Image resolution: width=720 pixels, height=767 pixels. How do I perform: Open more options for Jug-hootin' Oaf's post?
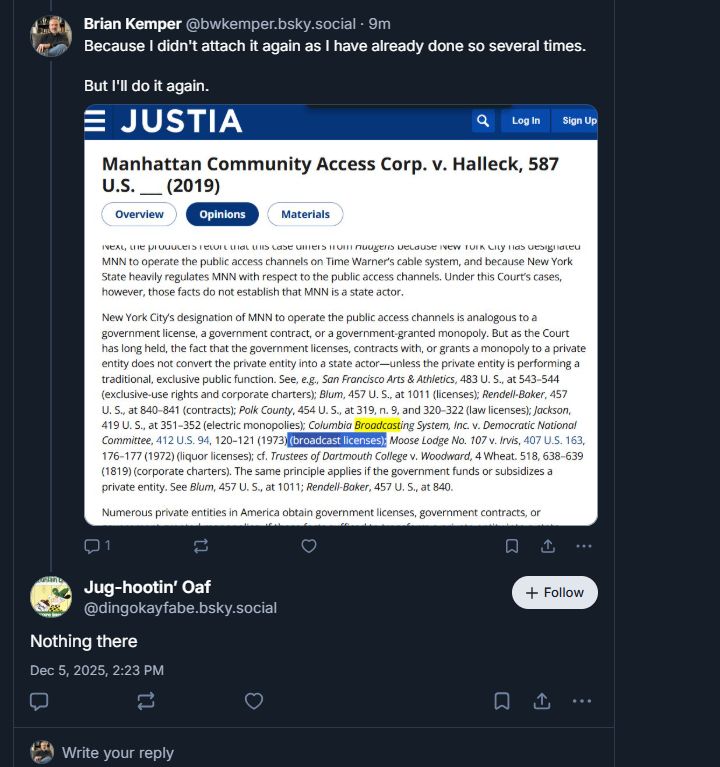582,701
